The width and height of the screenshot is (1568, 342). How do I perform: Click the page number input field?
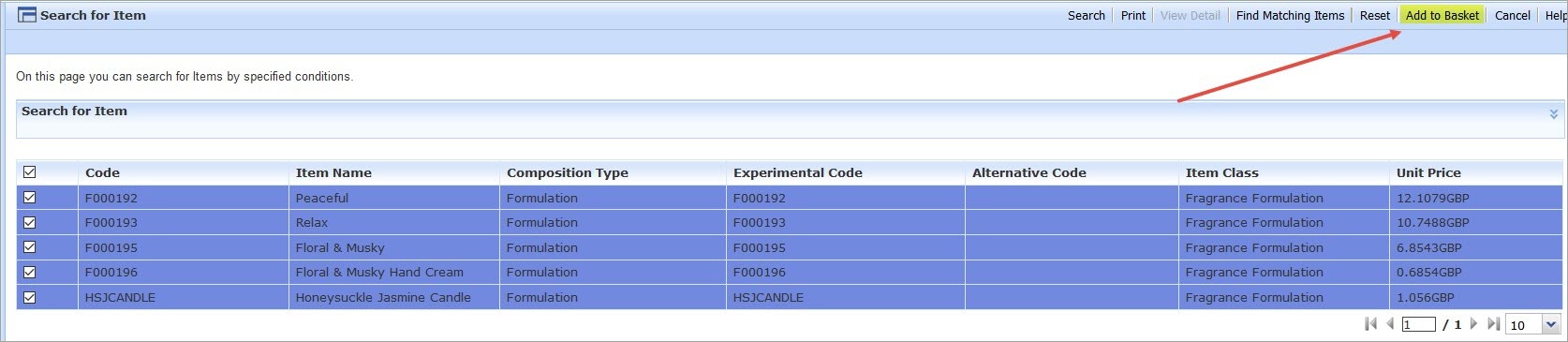pyautogui.click(x=1419, y=324)
